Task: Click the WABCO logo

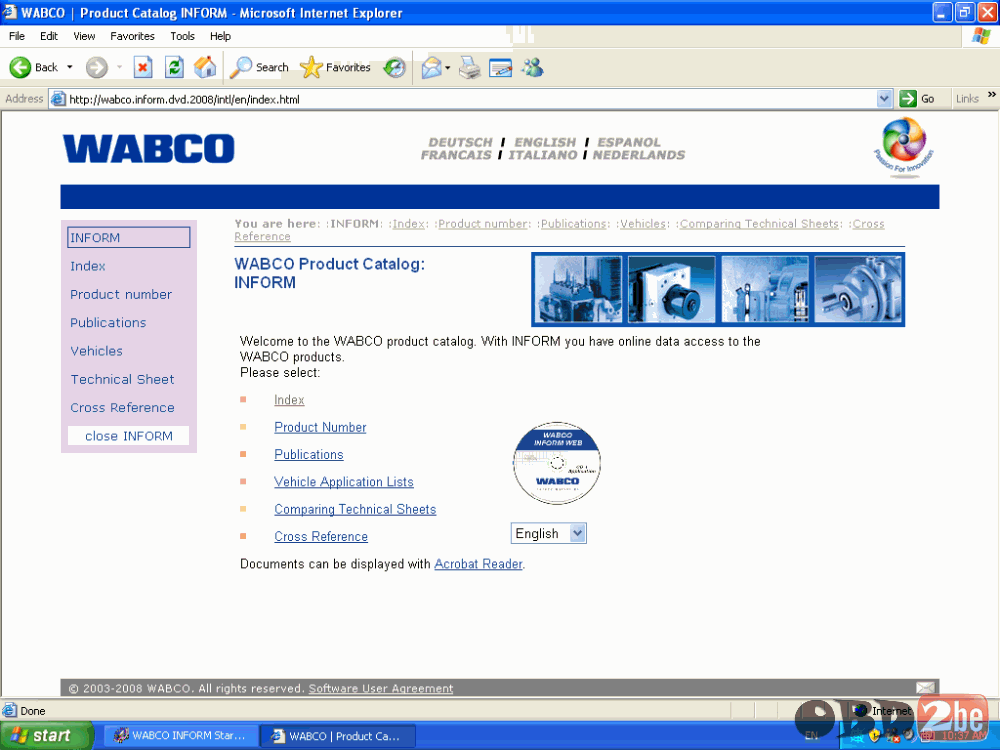Action: pos(149,149)
